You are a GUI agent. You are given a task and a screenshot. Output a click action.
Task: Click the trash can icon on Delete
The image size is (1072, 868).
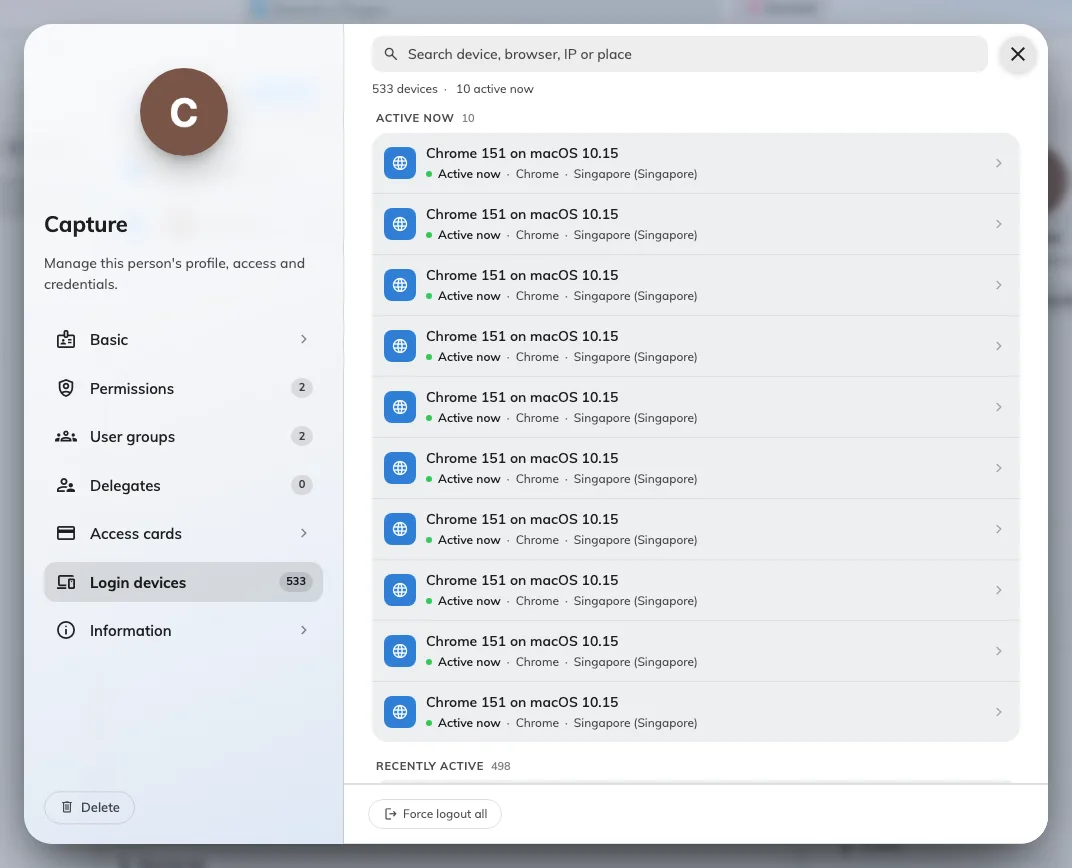(x=67, y=807)
